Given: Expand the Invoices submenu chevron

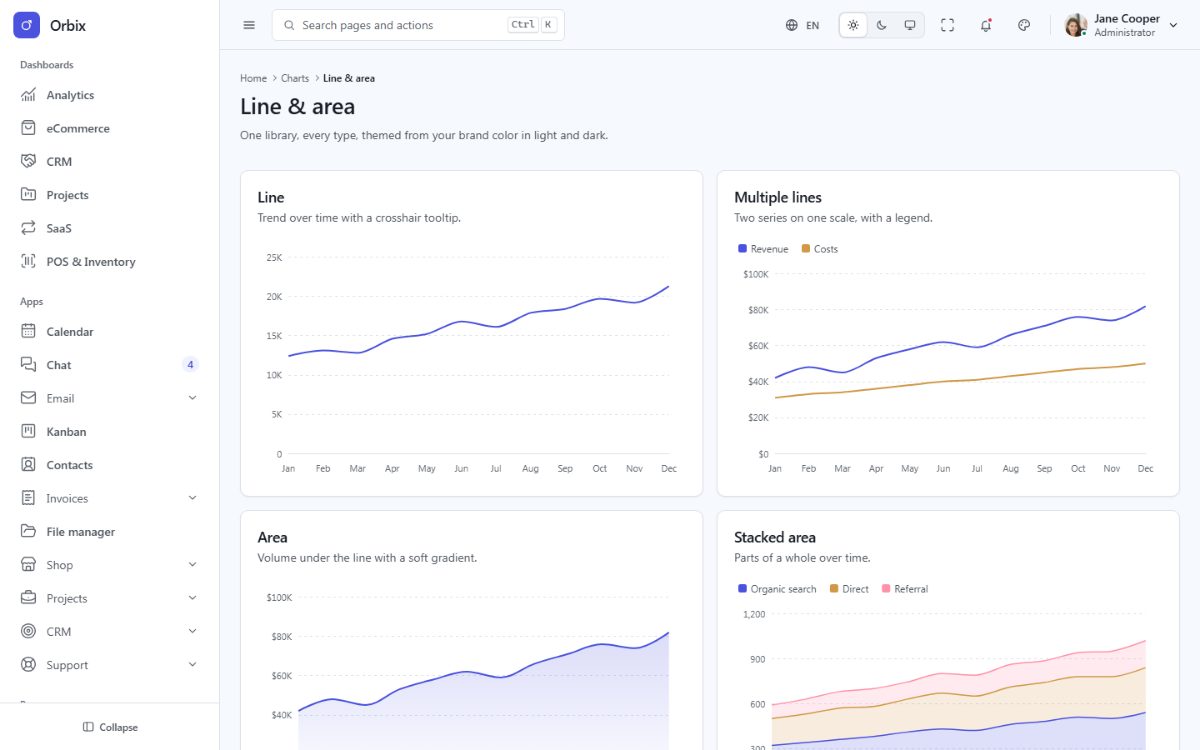Looking at the screenshot, I should point(192,498).
